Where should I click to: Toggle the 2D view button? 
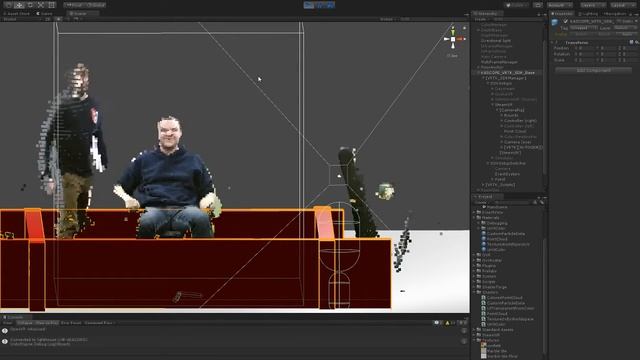[x=48, y=19]
